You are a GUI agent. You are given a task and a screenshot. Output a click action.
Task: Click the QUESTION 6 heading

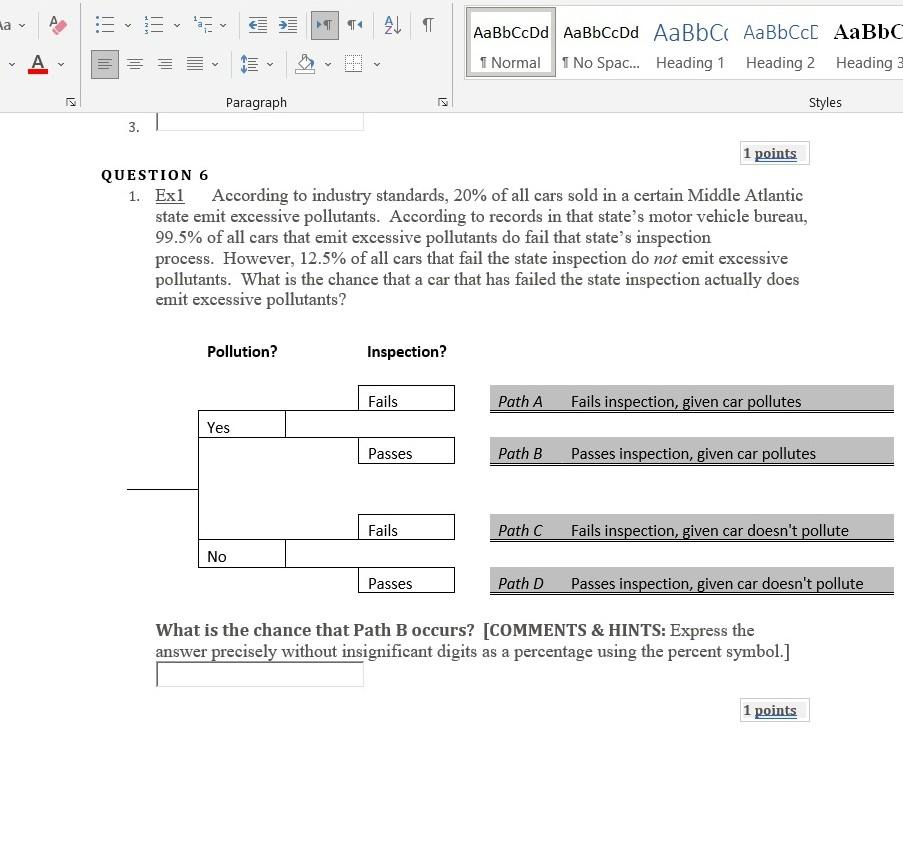pos(155,175)
